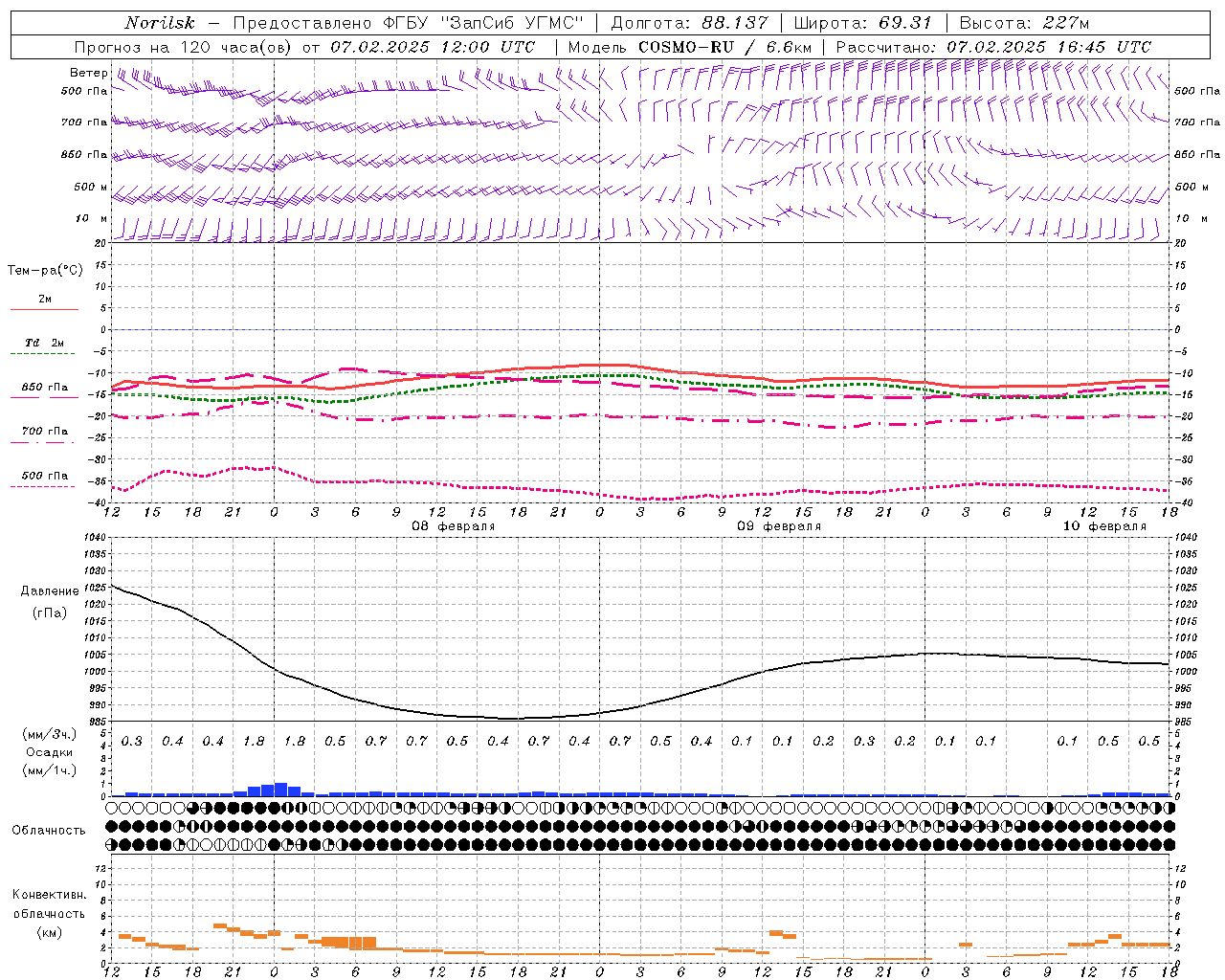Viewport: 1225px width, 980px height.
Task: Click the "Td 2м" dew point legend entry
Action: pos(45,343)
